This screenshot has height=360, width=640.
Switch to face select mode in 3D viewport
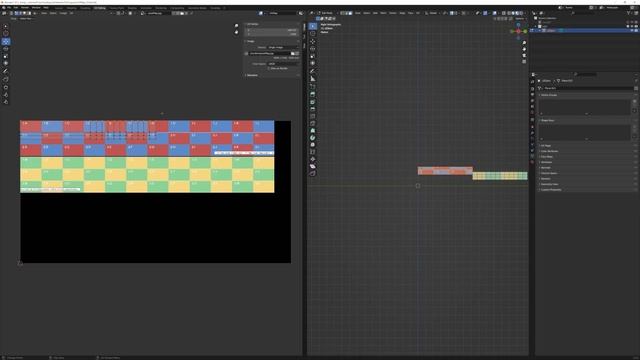[x=350, y=13]
